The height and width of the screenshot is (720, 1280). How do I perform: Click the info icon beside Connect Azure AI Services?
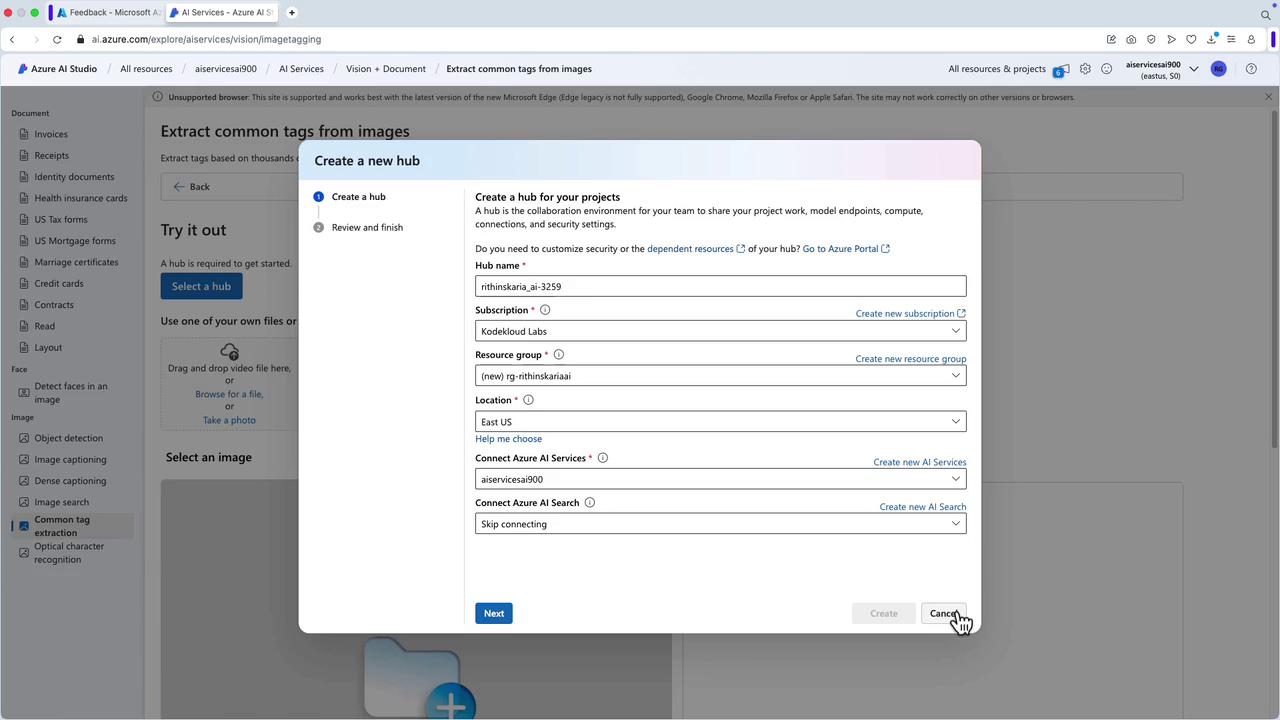(x=603, y=458)
